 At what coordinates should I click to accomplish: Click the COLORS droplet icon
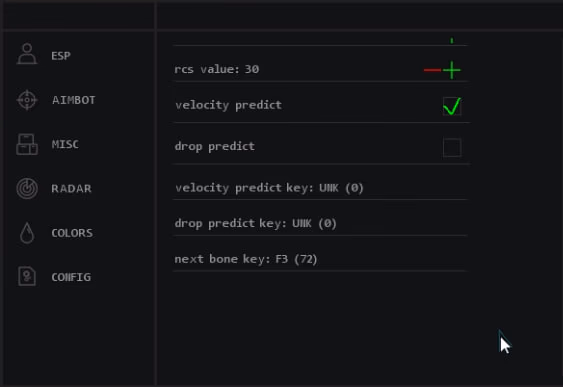[x=27, y=233]
